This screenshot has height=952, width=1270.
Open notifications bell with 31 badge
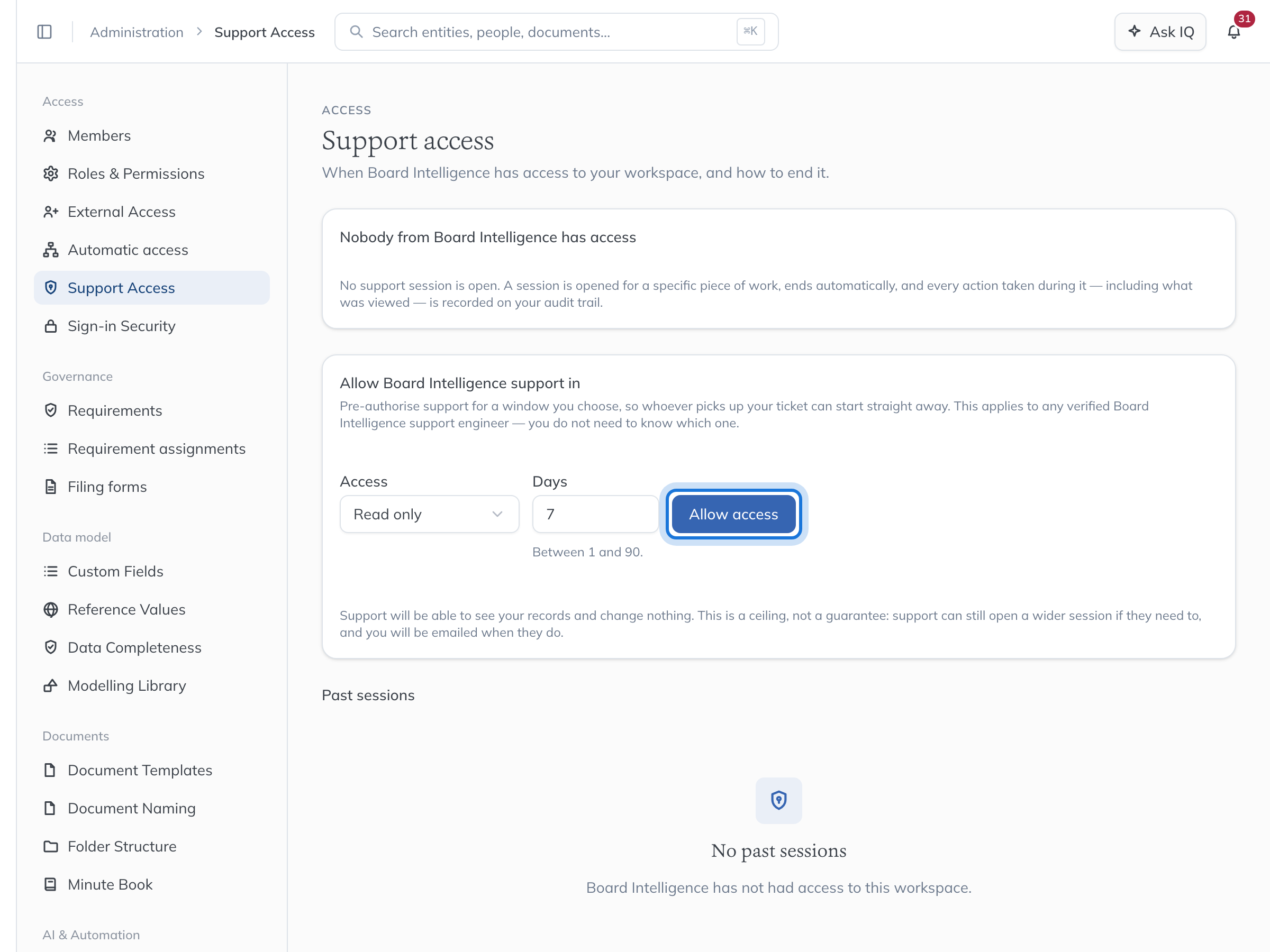click(x=1234, y=32)
